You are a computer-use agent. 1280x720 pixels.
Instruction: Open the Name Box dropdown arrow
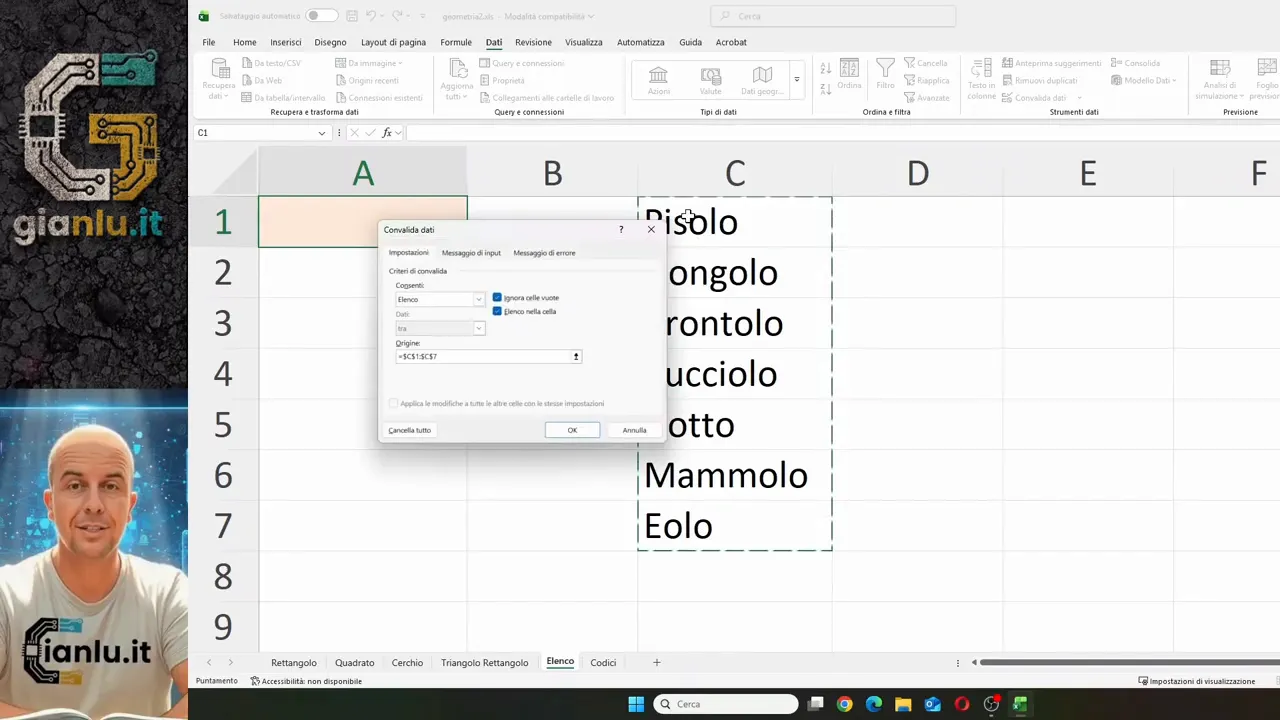(x=322, y=133)
